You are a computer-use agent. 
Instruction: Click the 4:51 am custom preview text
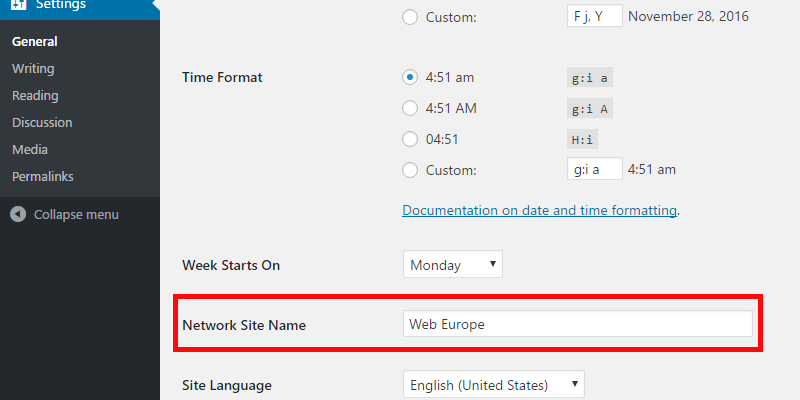[x=652, y=169]
